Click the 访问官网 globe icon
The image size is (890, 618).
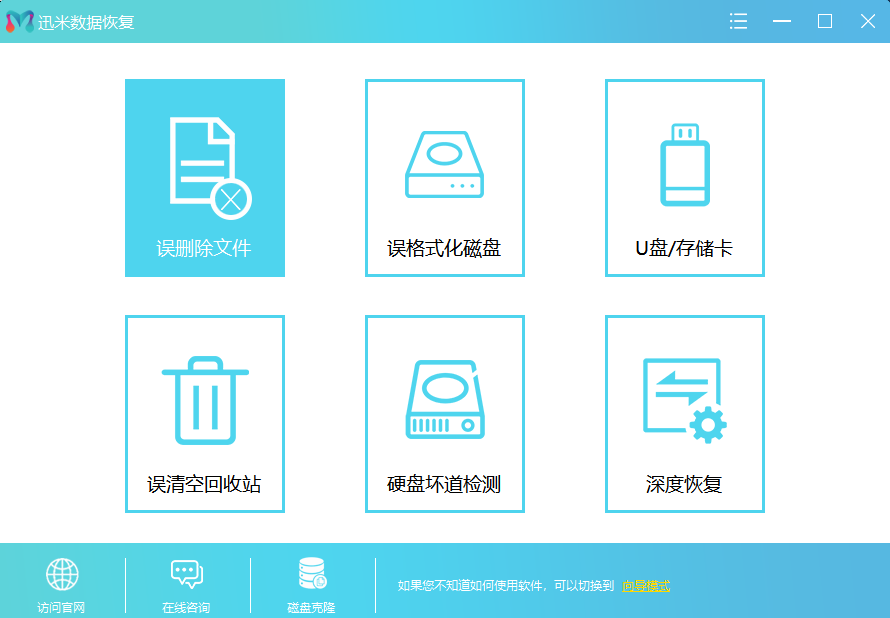tap(64, 572)
